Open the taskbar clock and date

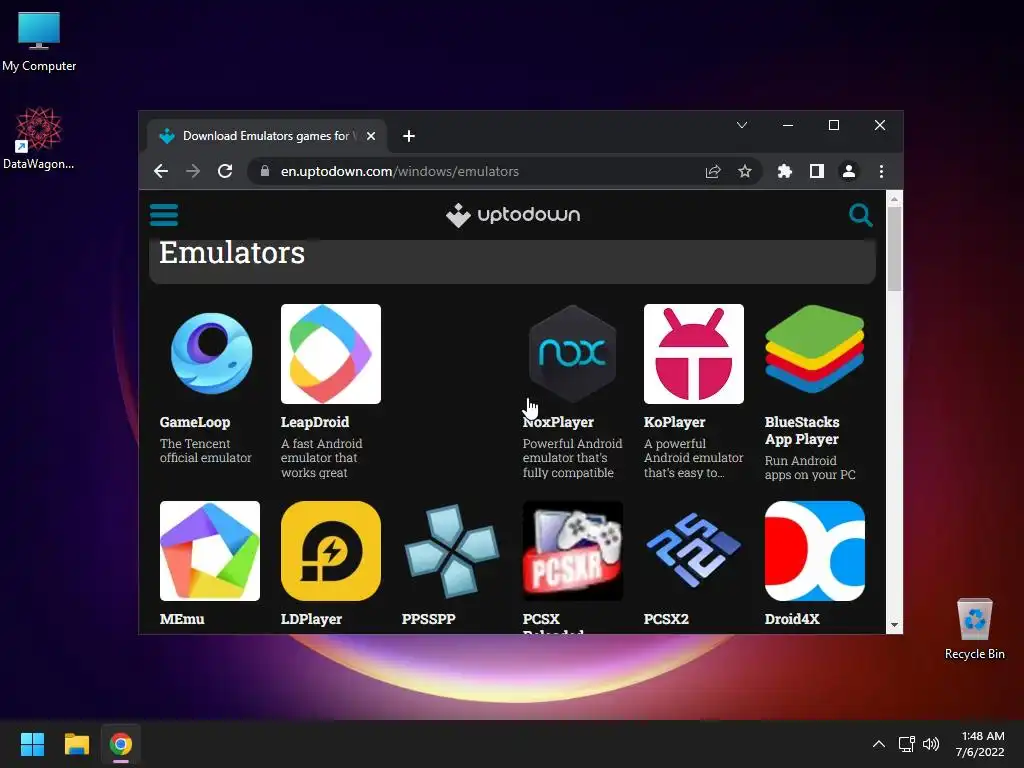point(980,744)
